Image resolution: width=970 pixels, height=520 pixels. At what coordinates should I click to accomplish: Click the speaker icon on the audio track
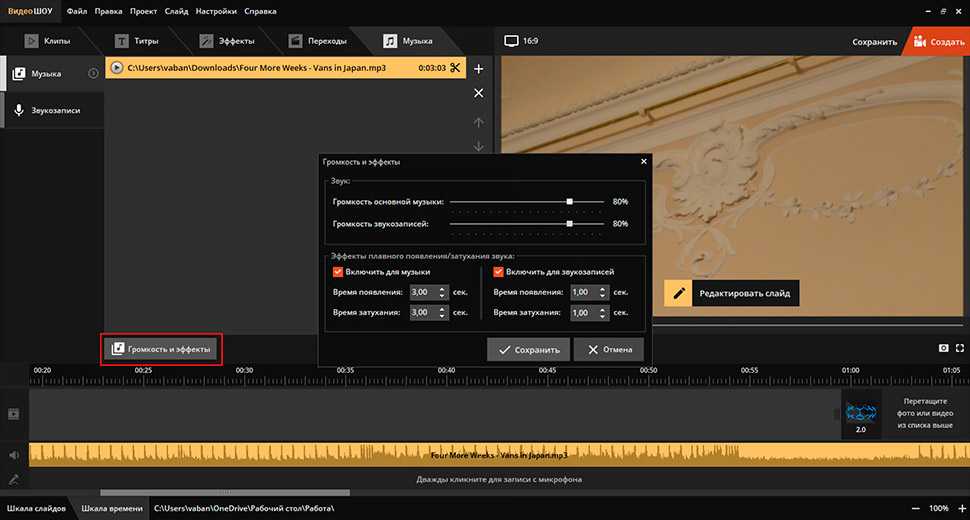pos(14,455)
